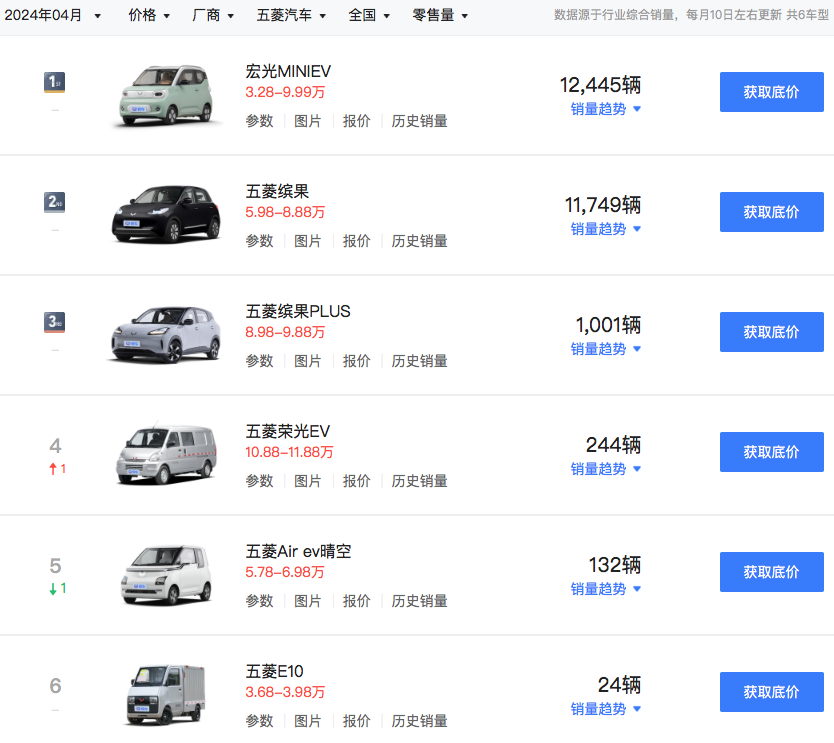The height and width of the screenshot is (743, 834).
Task: View 参数 for 五菱荣光EV
Action: coord(260,481)
